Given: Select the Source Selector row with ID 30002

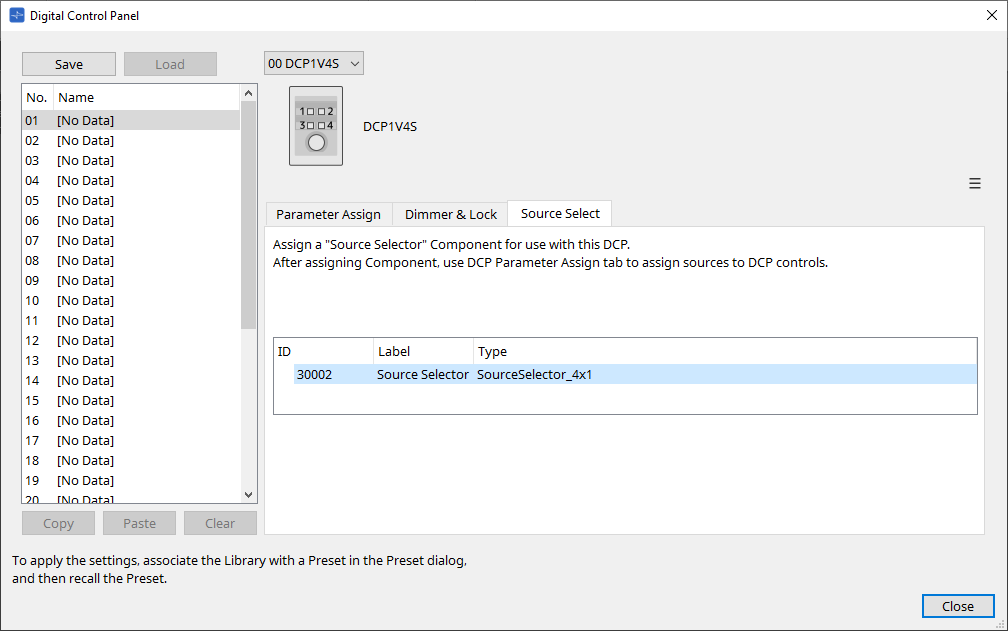Looking at the screenshot, I should pos(500,374).
